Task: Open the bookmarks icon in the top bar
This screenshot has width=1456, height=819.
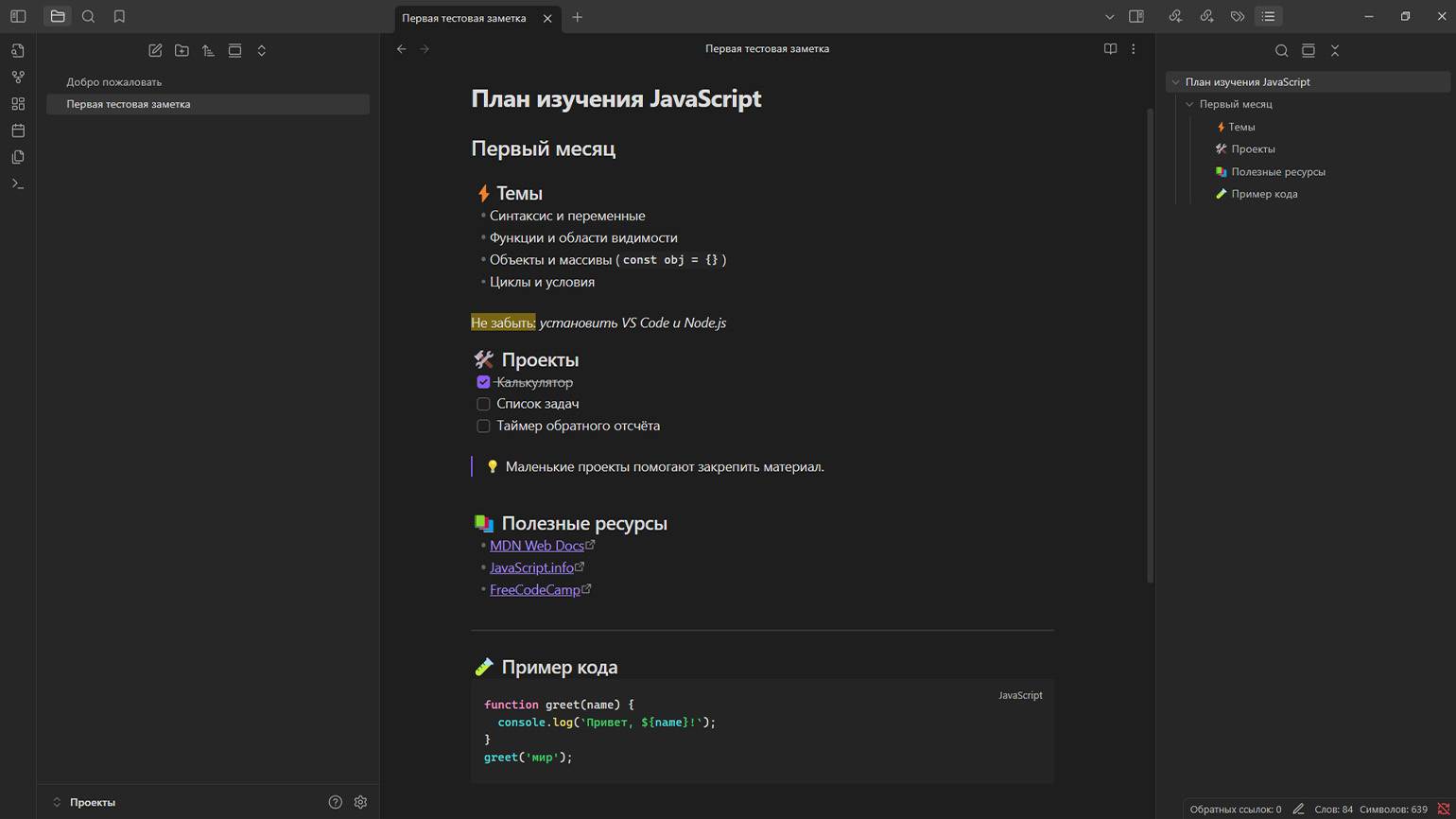Action: click(119, 16)
